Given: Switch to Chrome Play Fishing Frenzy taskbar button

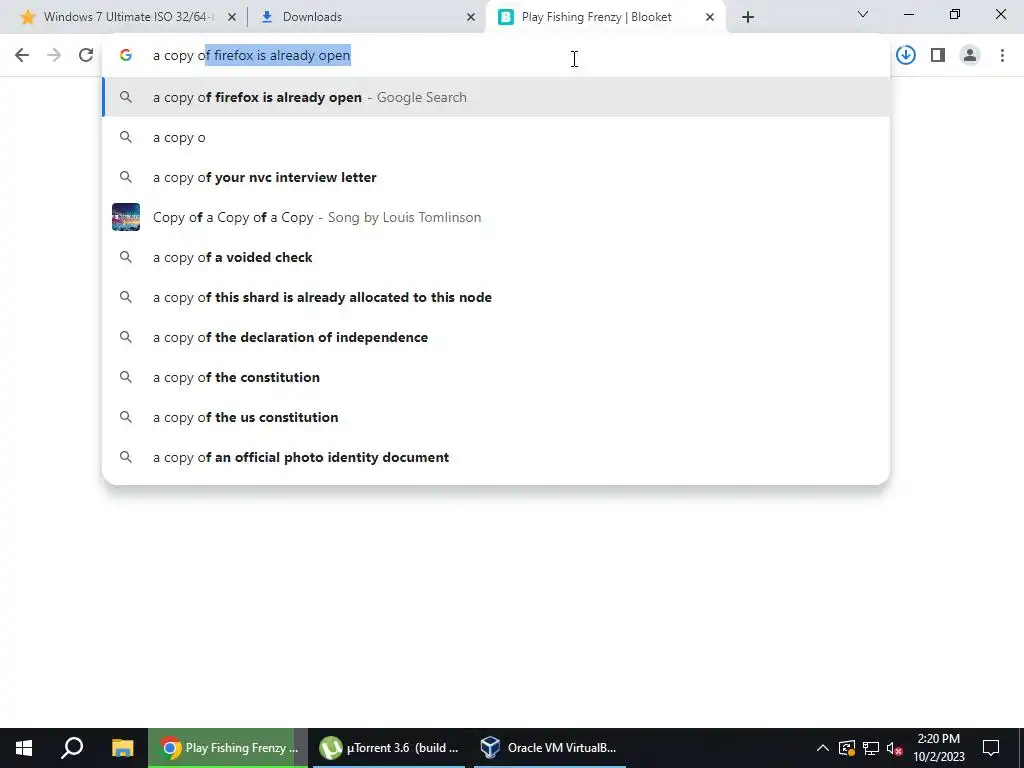Looking at the screenshot, I should pos(227,748).
